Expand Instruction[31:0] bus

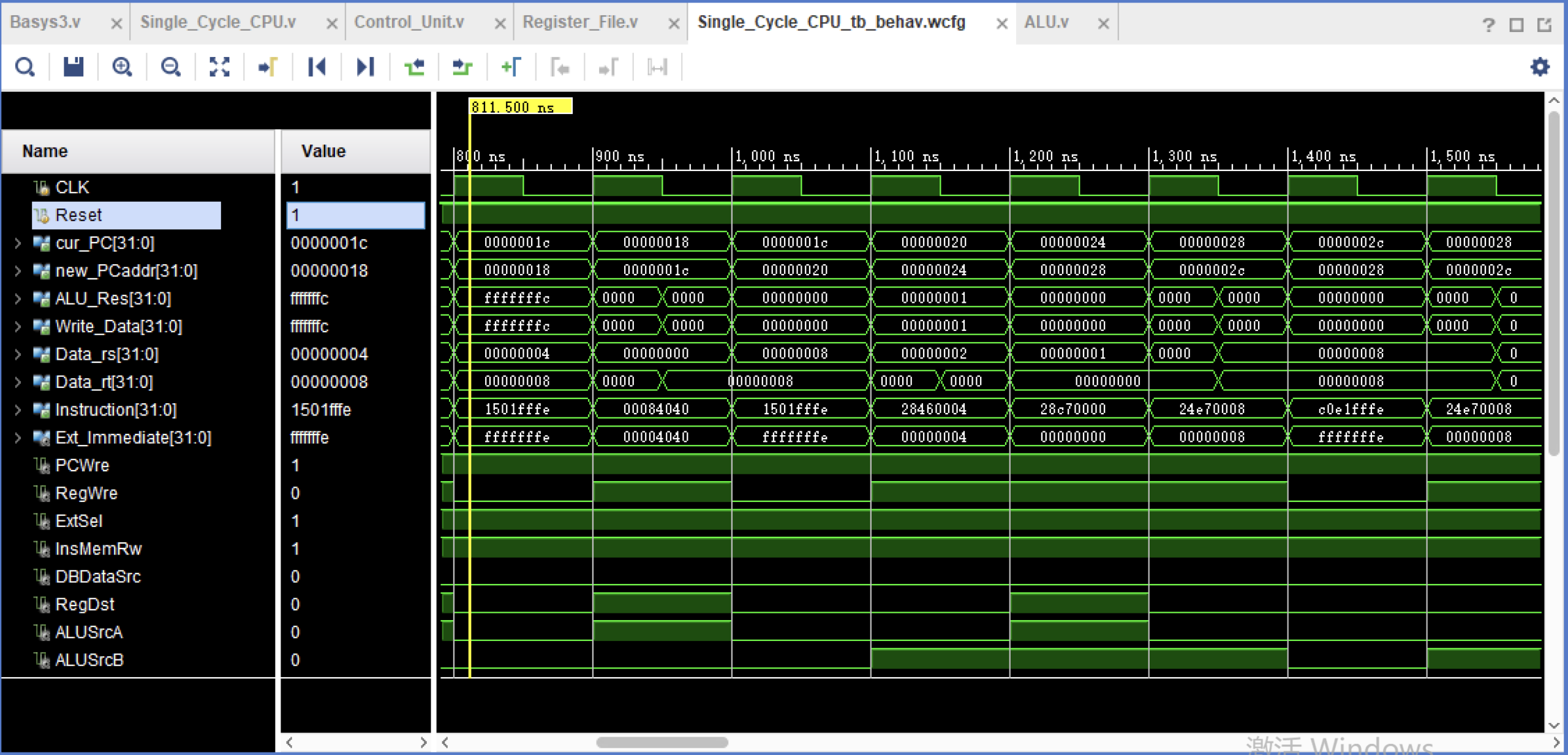[18, 410]
